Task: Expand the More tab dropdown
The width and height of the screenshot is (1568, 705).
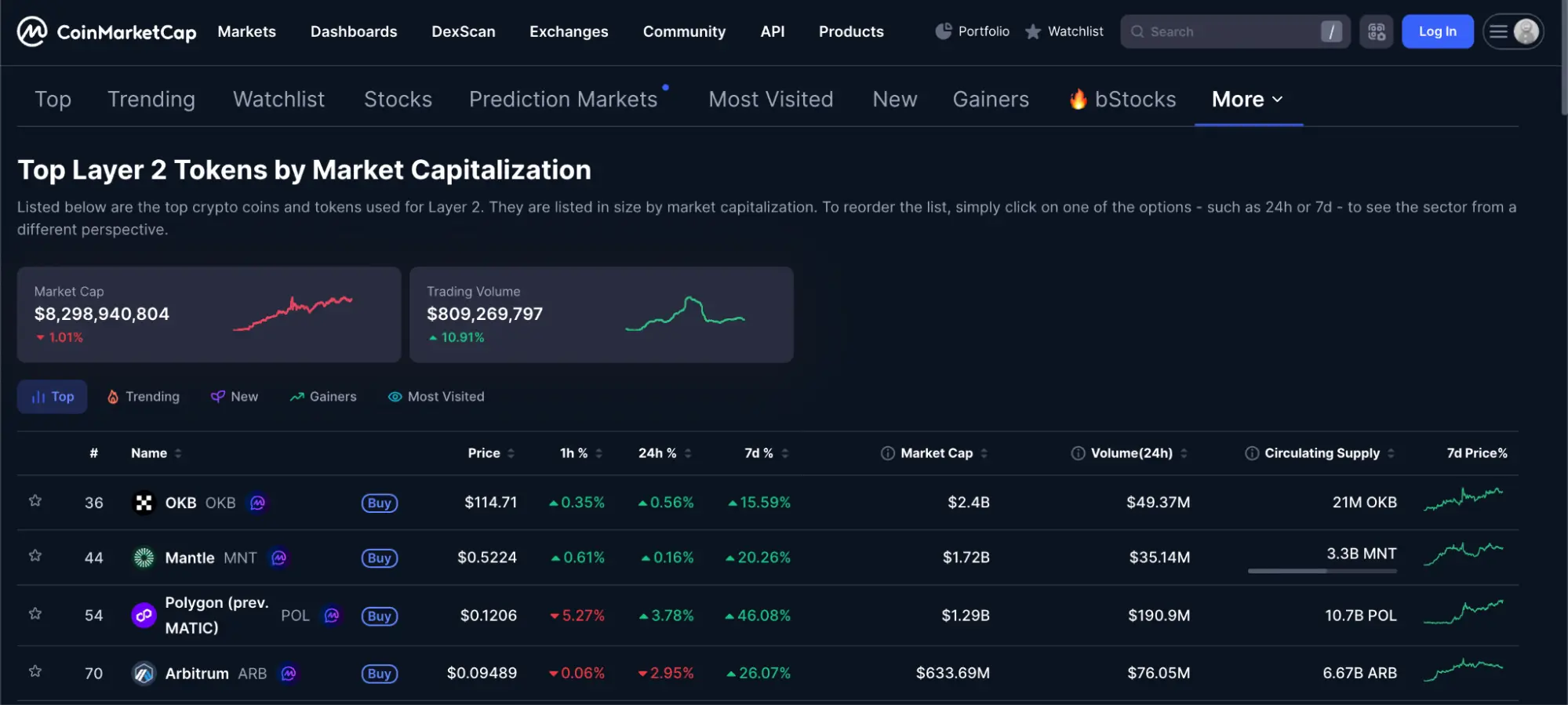Action: point(1248,99)
